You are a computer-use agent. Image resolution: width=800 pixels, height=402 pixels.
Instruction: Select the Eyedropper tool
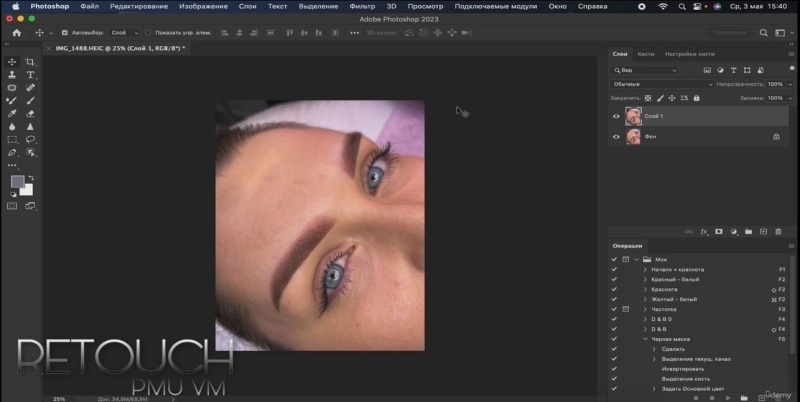click(12, 114)
